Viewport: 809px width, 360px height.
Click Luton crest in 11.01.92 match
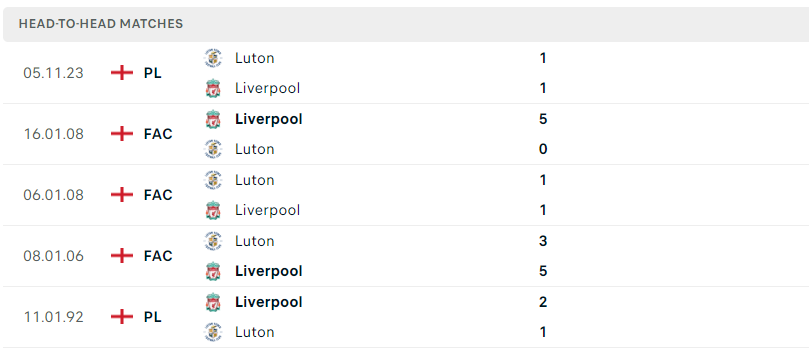click(x=213, y=332)
